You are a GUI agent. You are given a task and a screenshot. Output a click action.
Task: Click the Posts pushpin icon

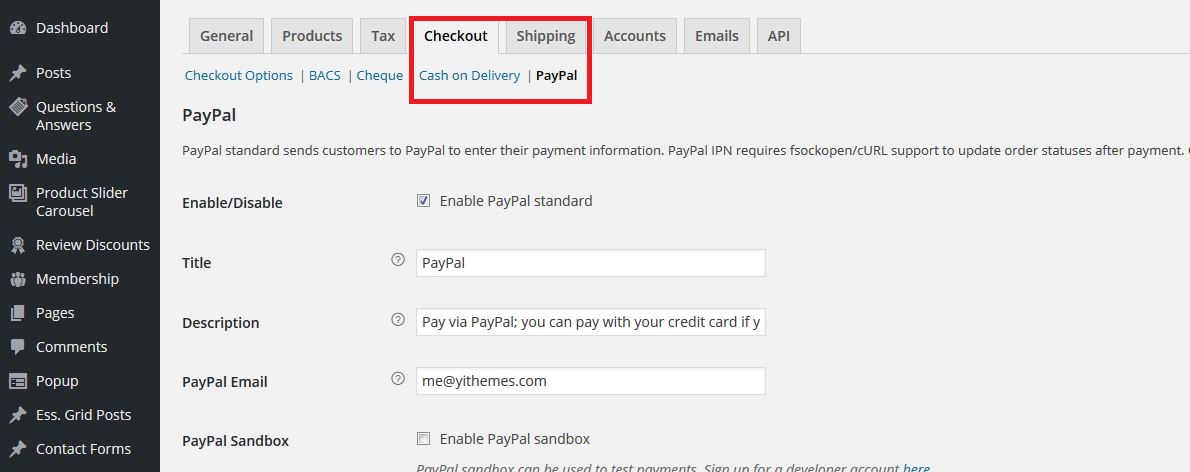(x=17, y=73)
